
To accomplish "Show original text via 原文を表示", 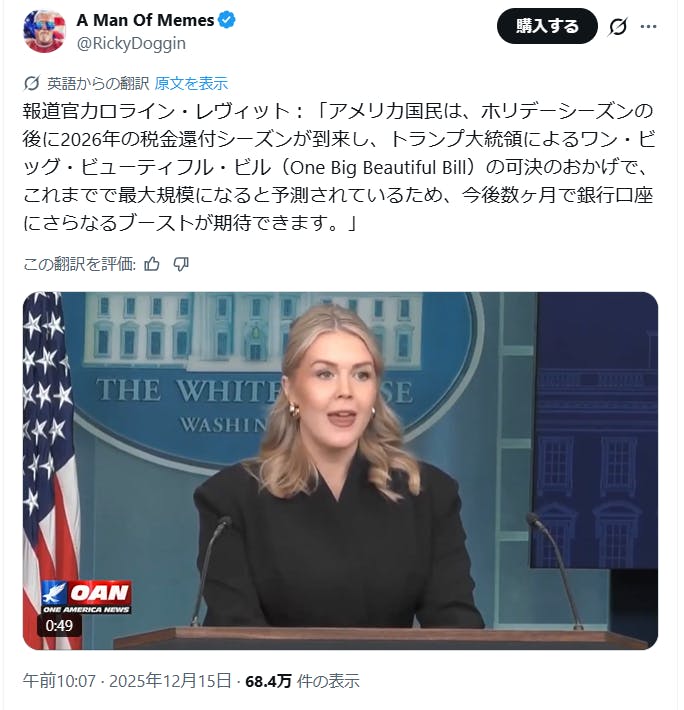I will tap(191, 83).
